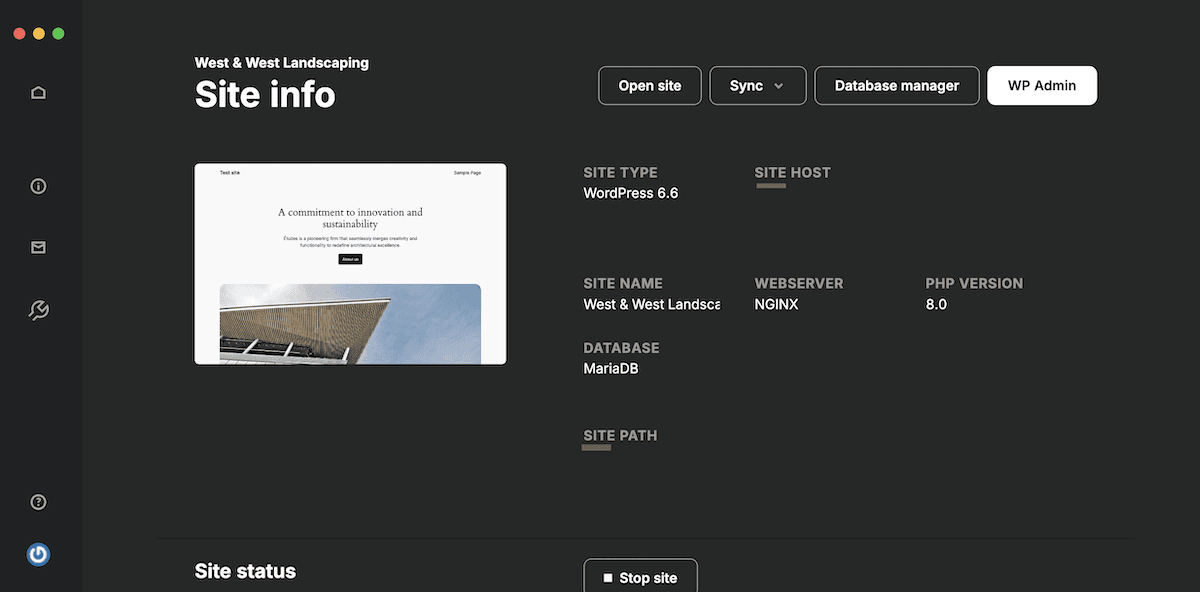
Task: Click the Site info heading
Action: tap(265, 95)
